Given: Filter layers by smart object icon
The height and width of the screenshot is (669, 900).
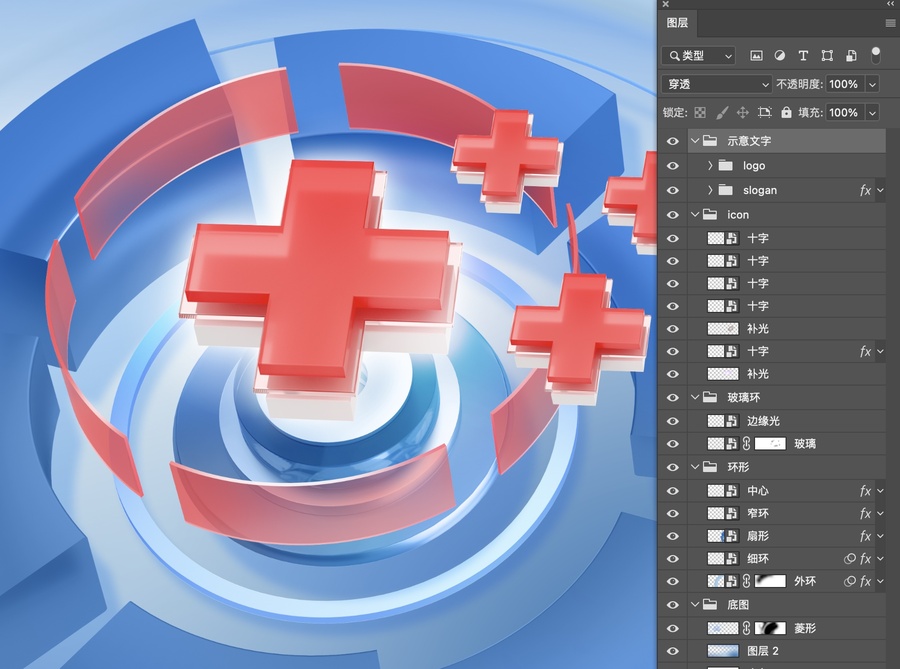Looking at the screenshot, I should (x=851, y=56).
